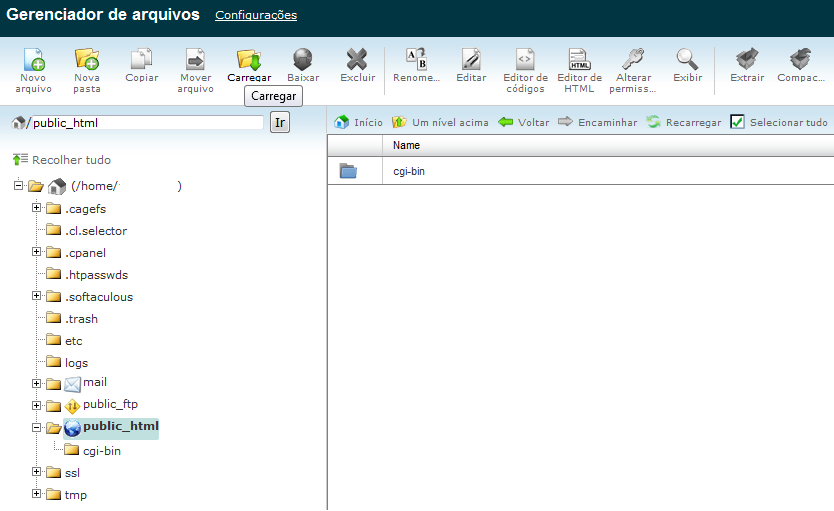The height and width of the screenshot is (511, 834).
Task: Check the Selecionar tudo checkbox
Action: pos(737,122)
